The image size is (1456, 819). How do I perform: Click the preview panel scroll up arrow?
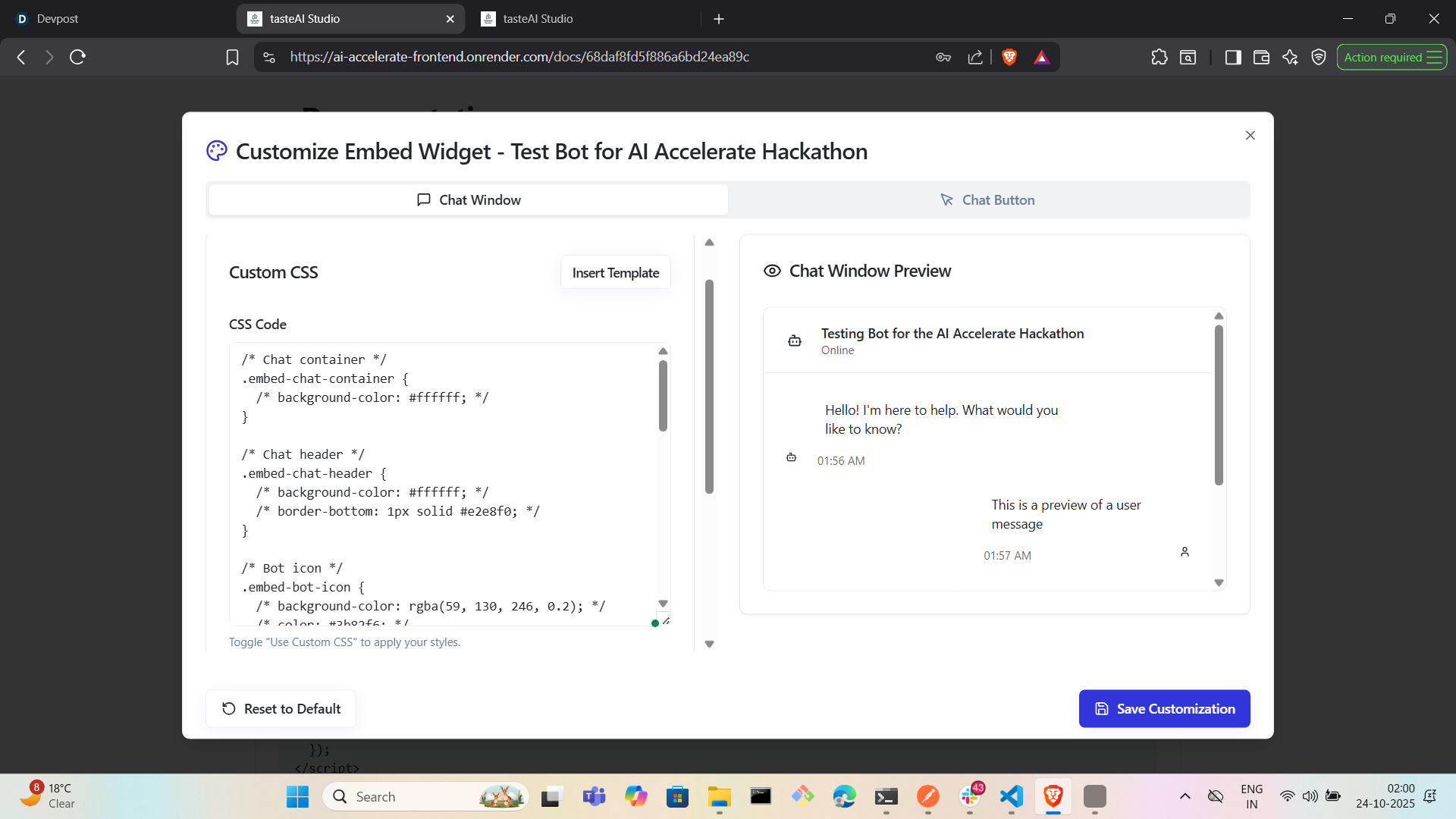point(1219,316)
